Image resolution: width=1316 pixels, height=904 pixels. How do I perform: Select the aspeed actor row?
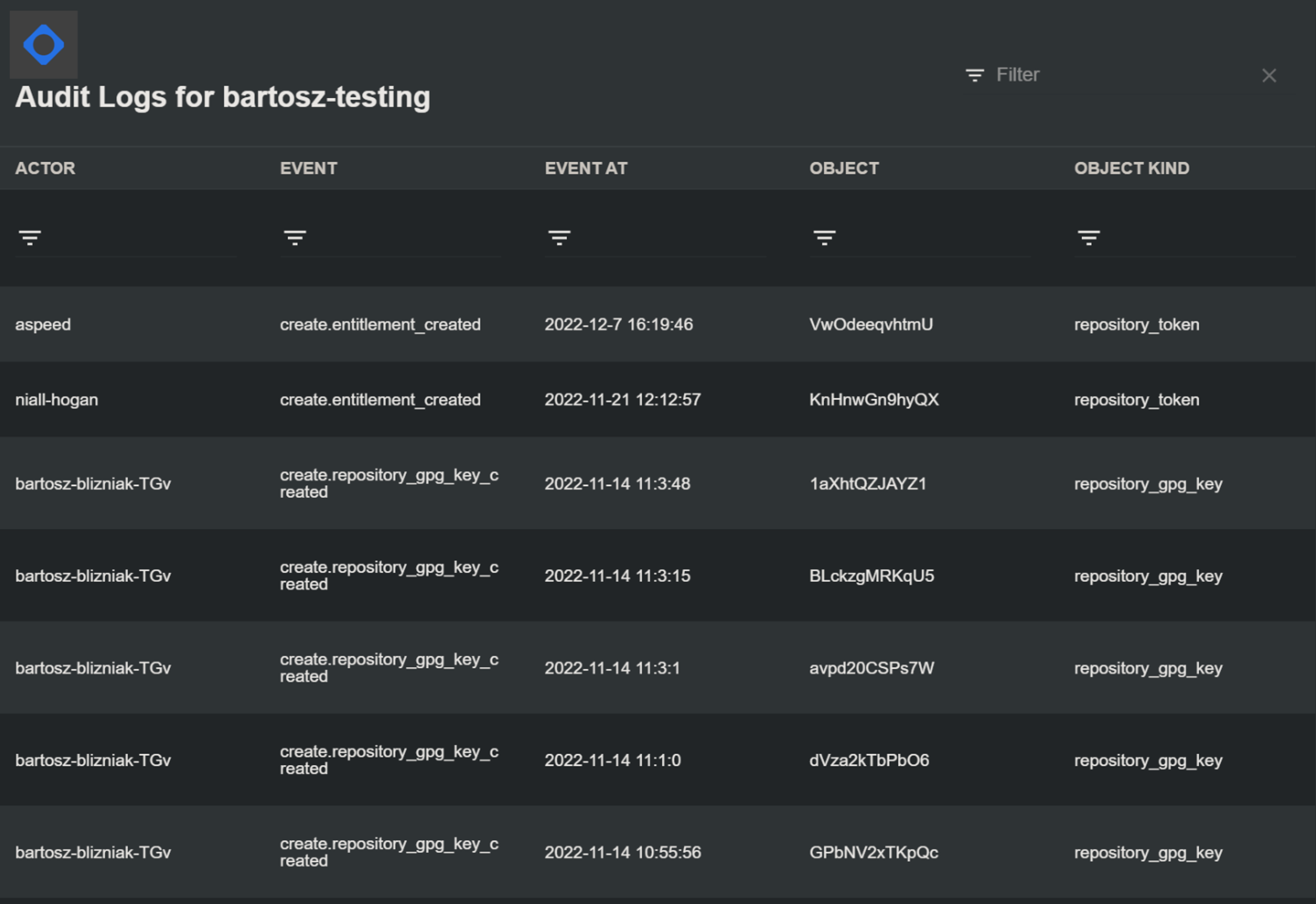click(x=43, y=325)
